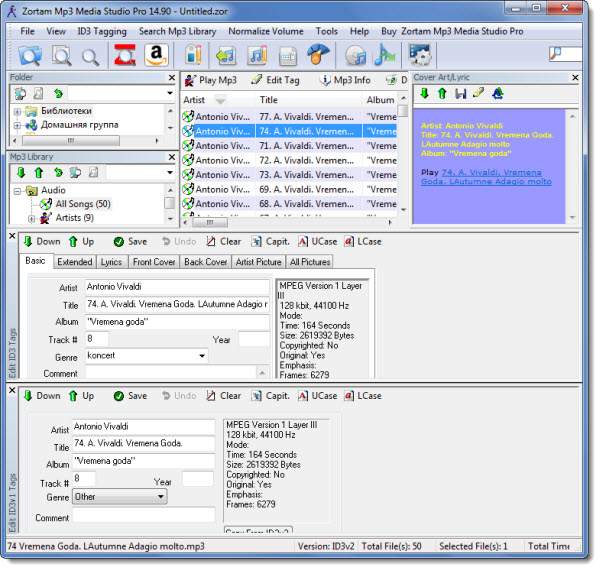Open the ID3 Tagging menu
Viewport: 600px width, 570px height.
click(104, 31)
